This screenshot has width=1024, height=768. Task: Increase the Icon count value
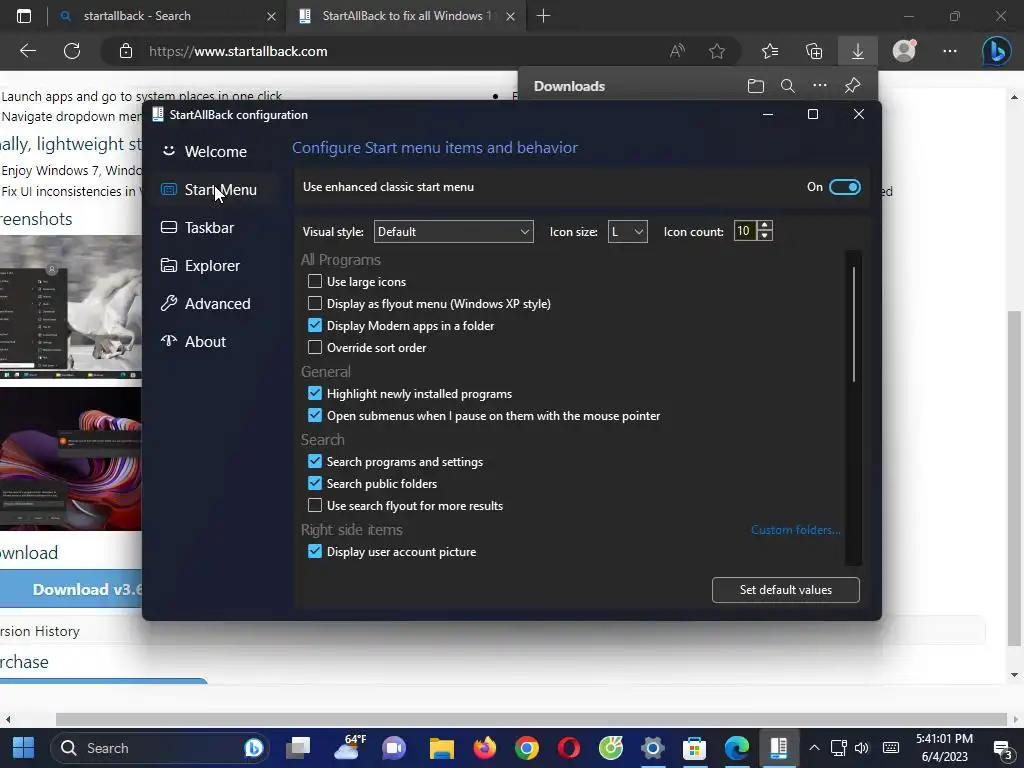click(x=765, y=226)
